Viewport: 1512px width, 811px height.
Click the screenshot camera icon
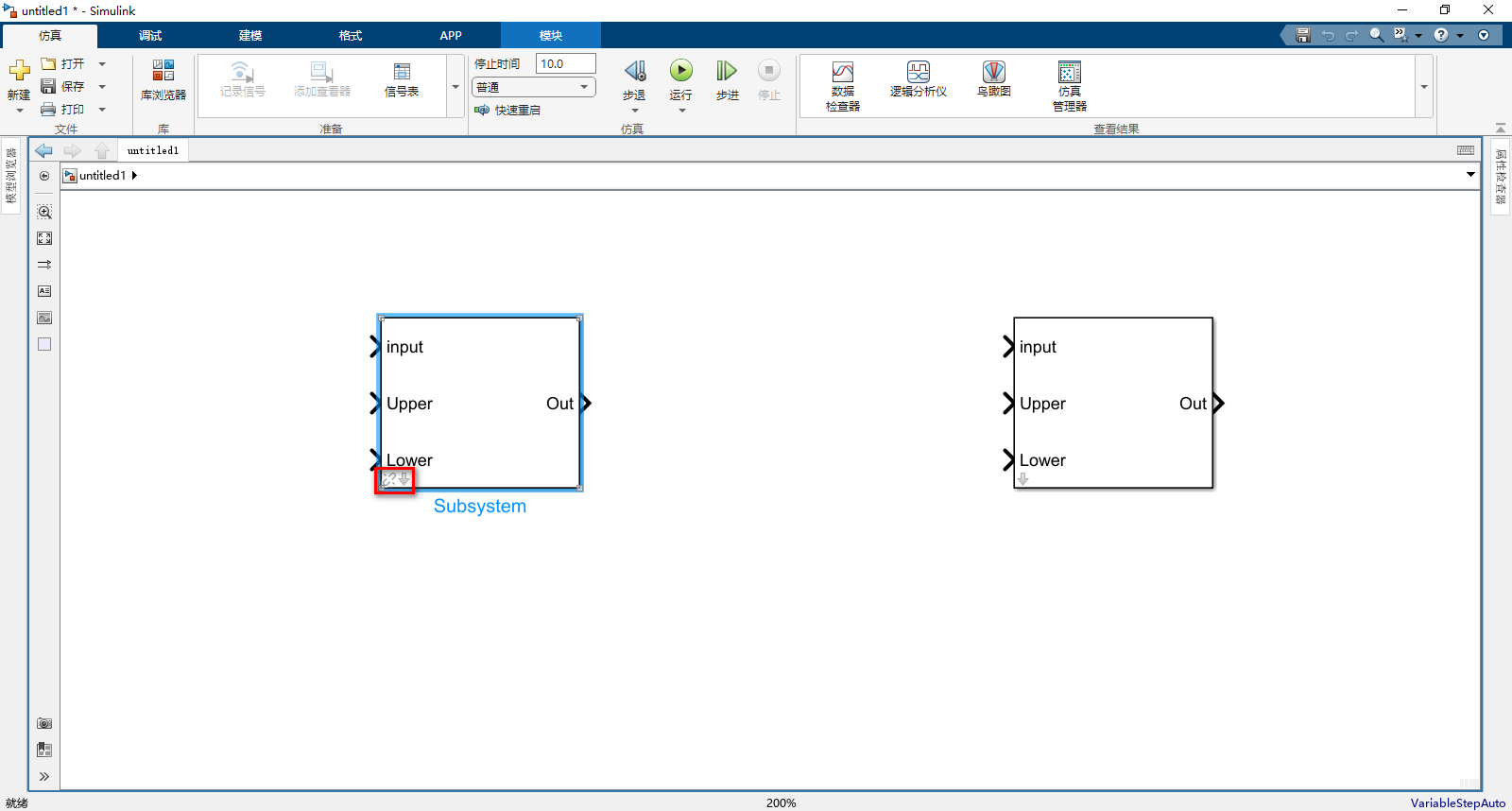pos(44,723)
